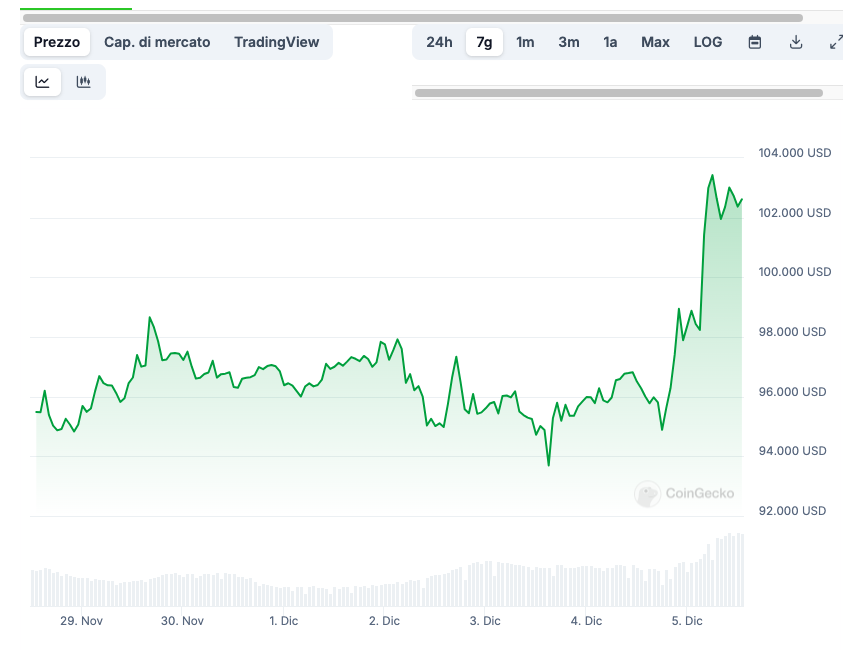Select the 1m time range
The height and width of the screenshot is (650, 854).
coord(525,42)
